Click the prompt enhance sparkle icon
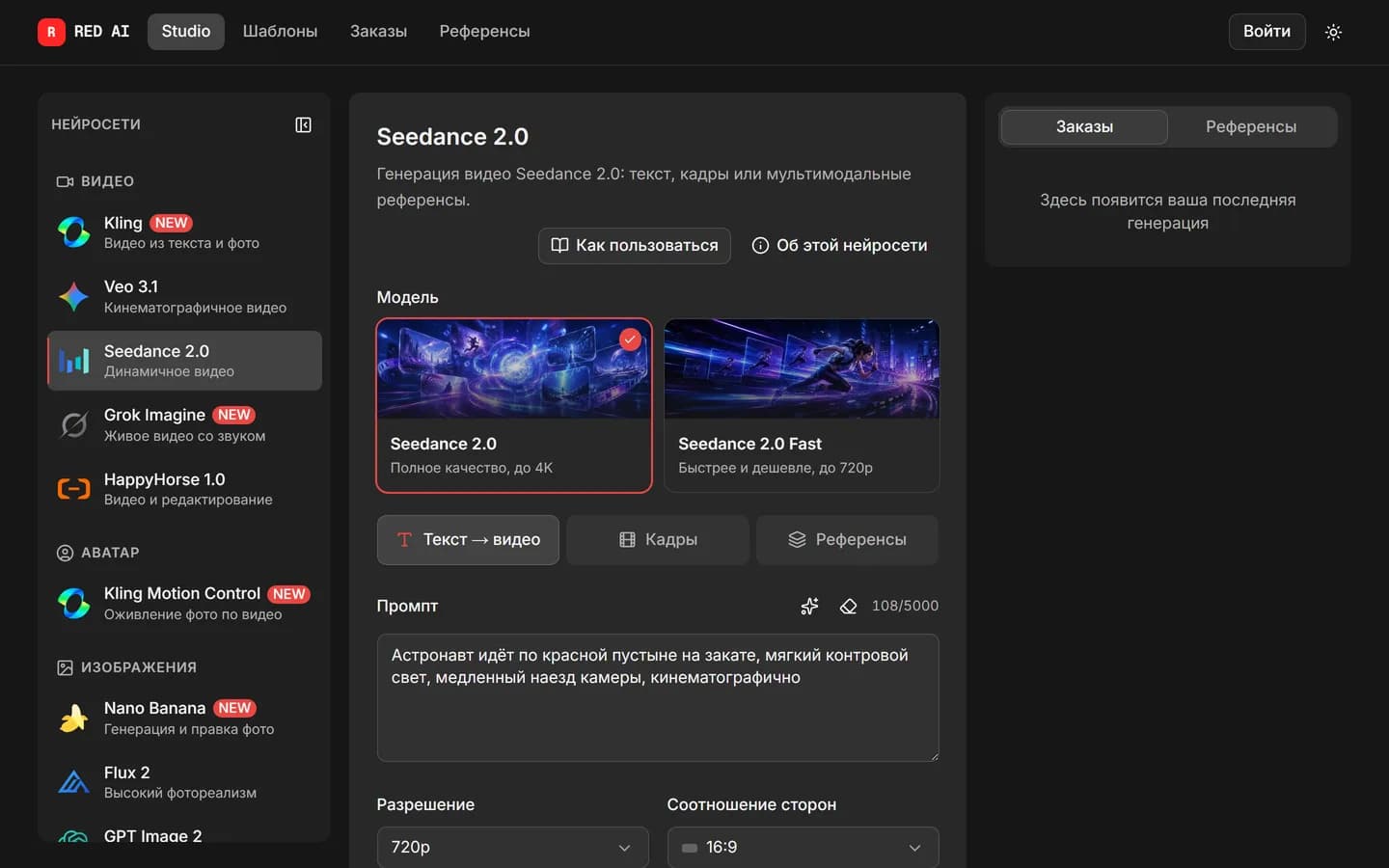 [809, 606]
